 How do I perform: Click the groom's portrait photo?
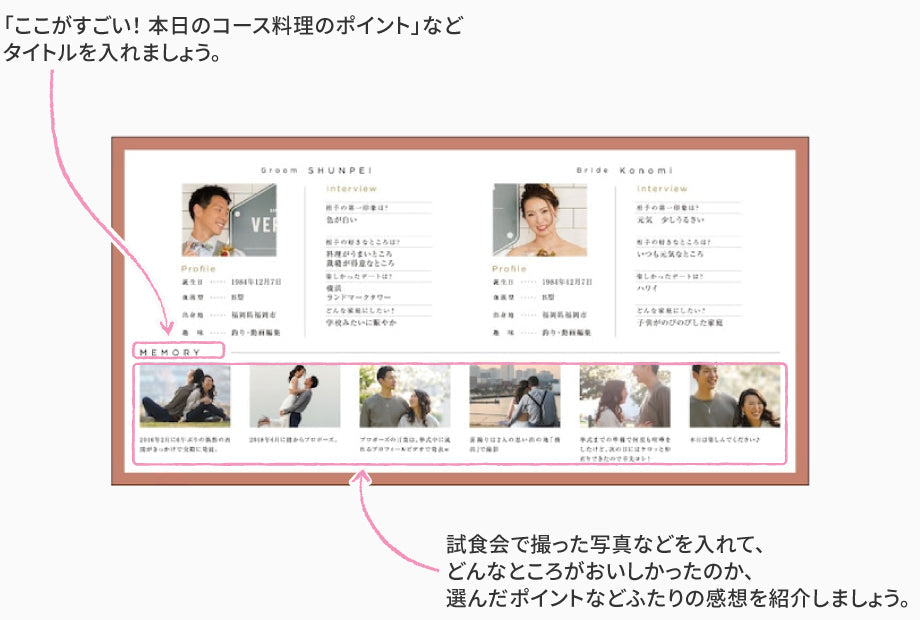228,220
